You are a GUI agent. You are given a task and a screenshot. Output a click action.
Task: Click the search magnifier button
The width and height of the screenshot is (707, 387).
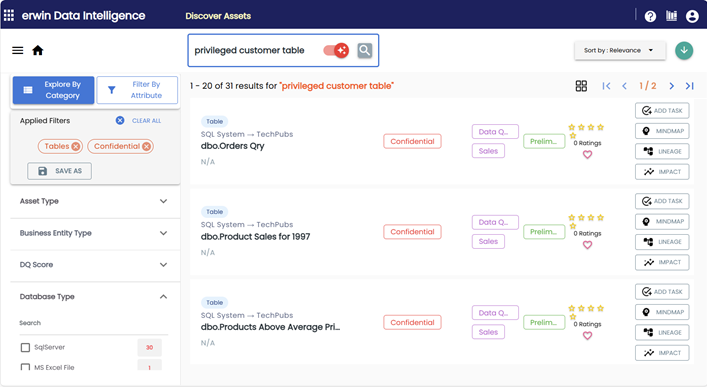365,50
